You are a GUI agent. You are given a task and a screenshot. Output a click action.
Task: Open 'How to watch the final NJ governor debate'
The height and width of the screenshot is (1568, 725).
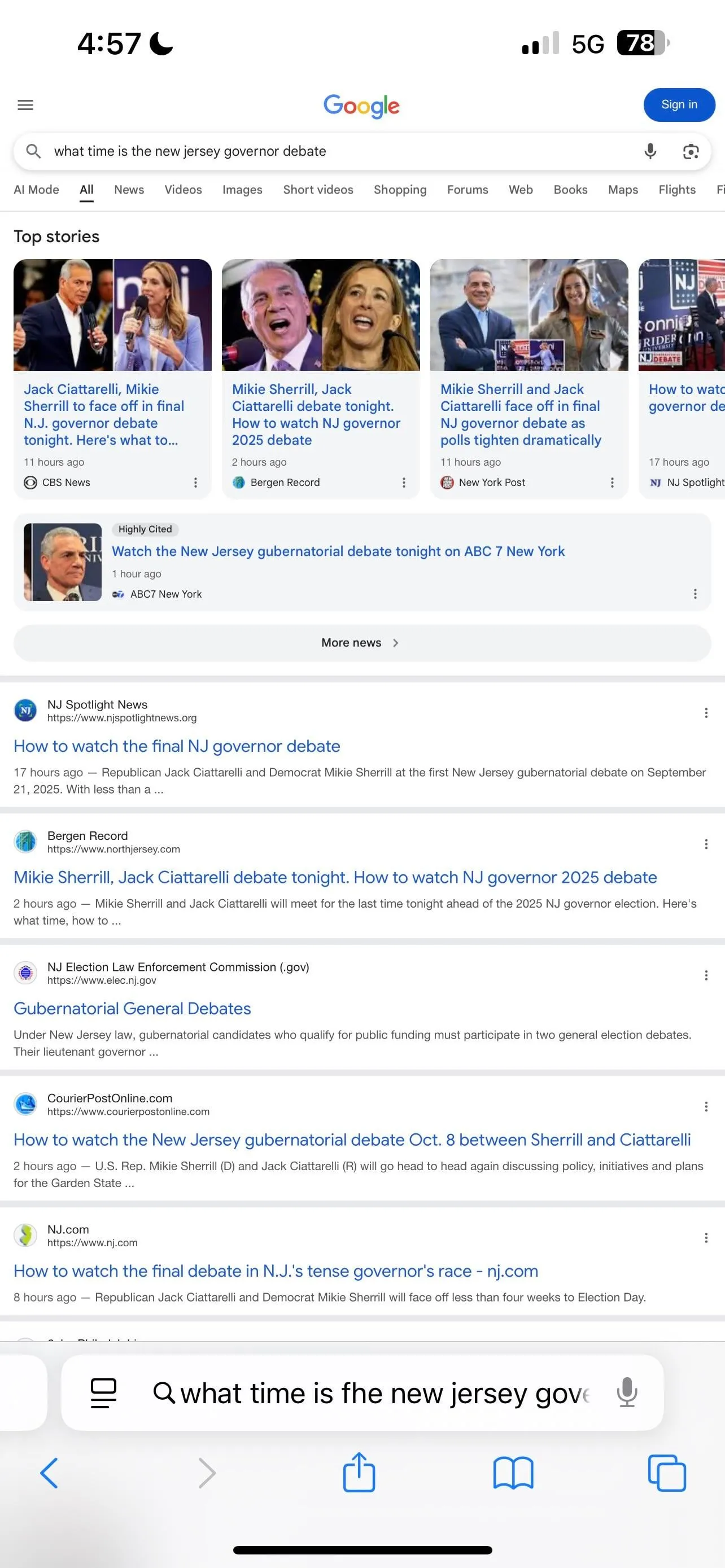point(177,746)
